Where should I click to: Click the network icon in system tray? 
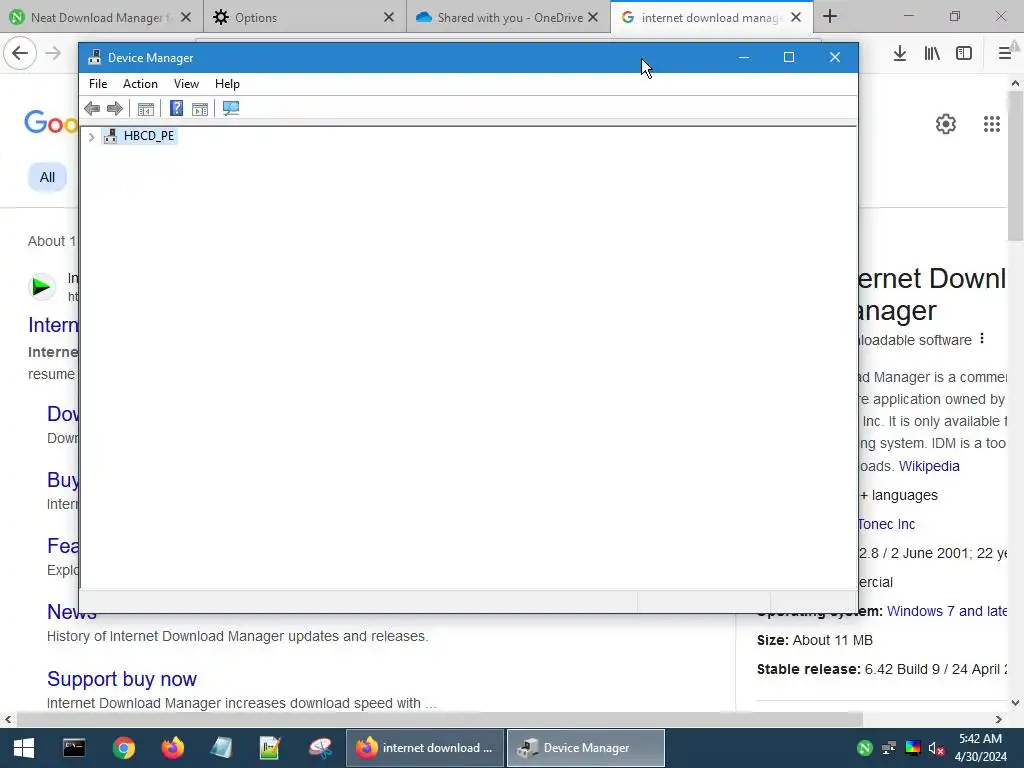889,748
